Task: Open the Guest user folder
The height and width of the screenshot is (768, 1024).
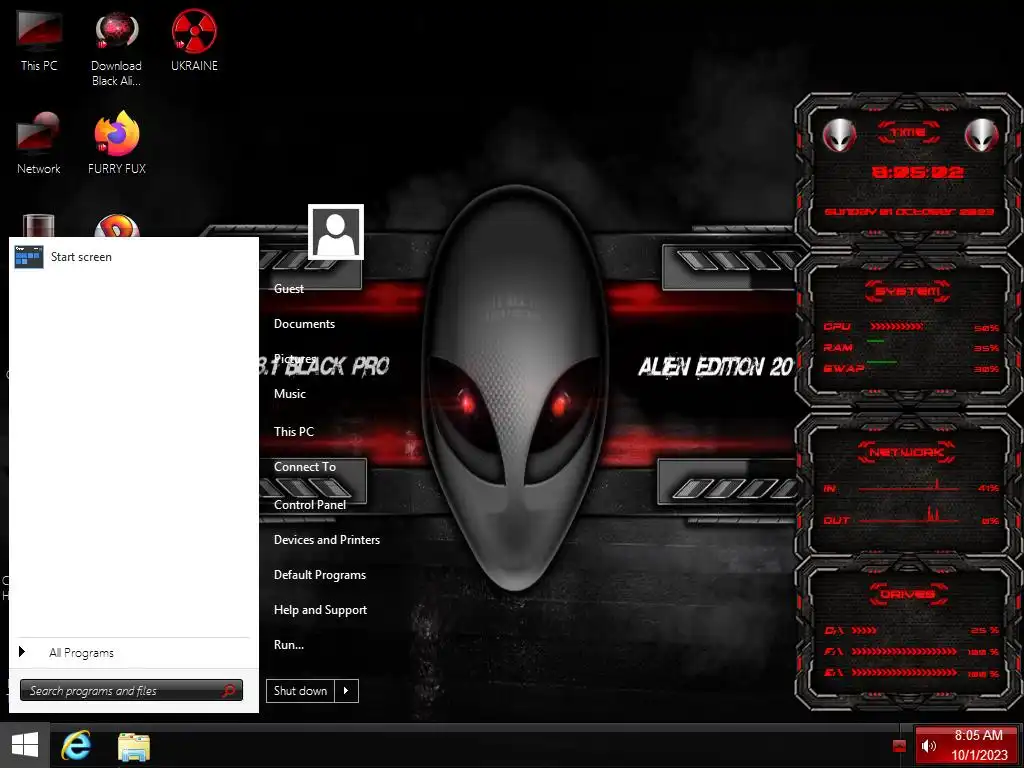Action: [289, 289]
